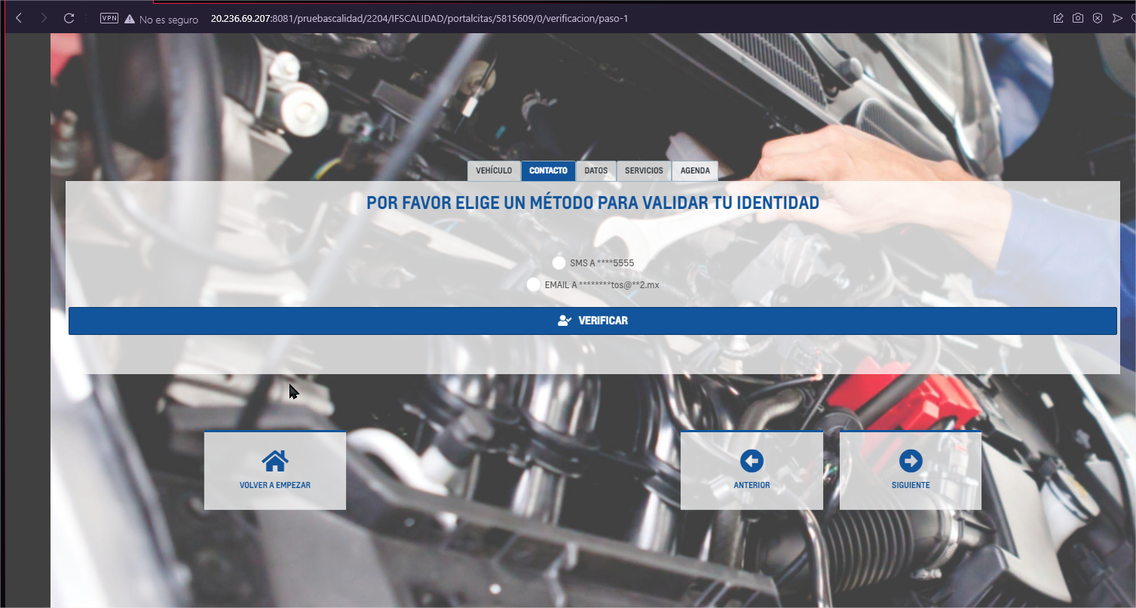Click the 'No es seguro' security label
The image size is (1136, 608).
(169, 20)
